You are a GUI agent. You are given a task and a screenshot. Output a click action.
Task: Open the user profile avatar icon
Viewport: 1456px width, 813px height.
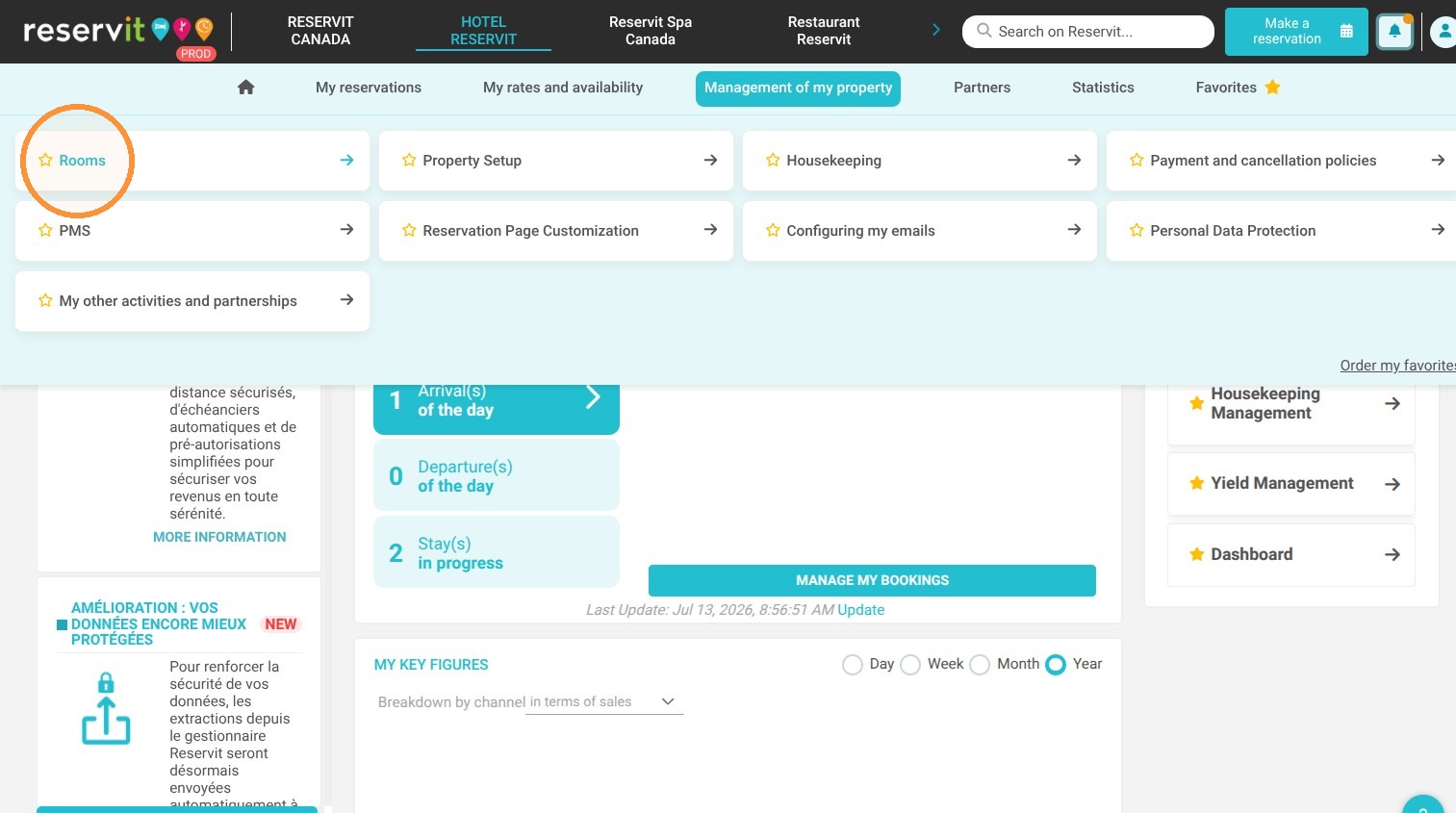click(x=1443, y=32)
